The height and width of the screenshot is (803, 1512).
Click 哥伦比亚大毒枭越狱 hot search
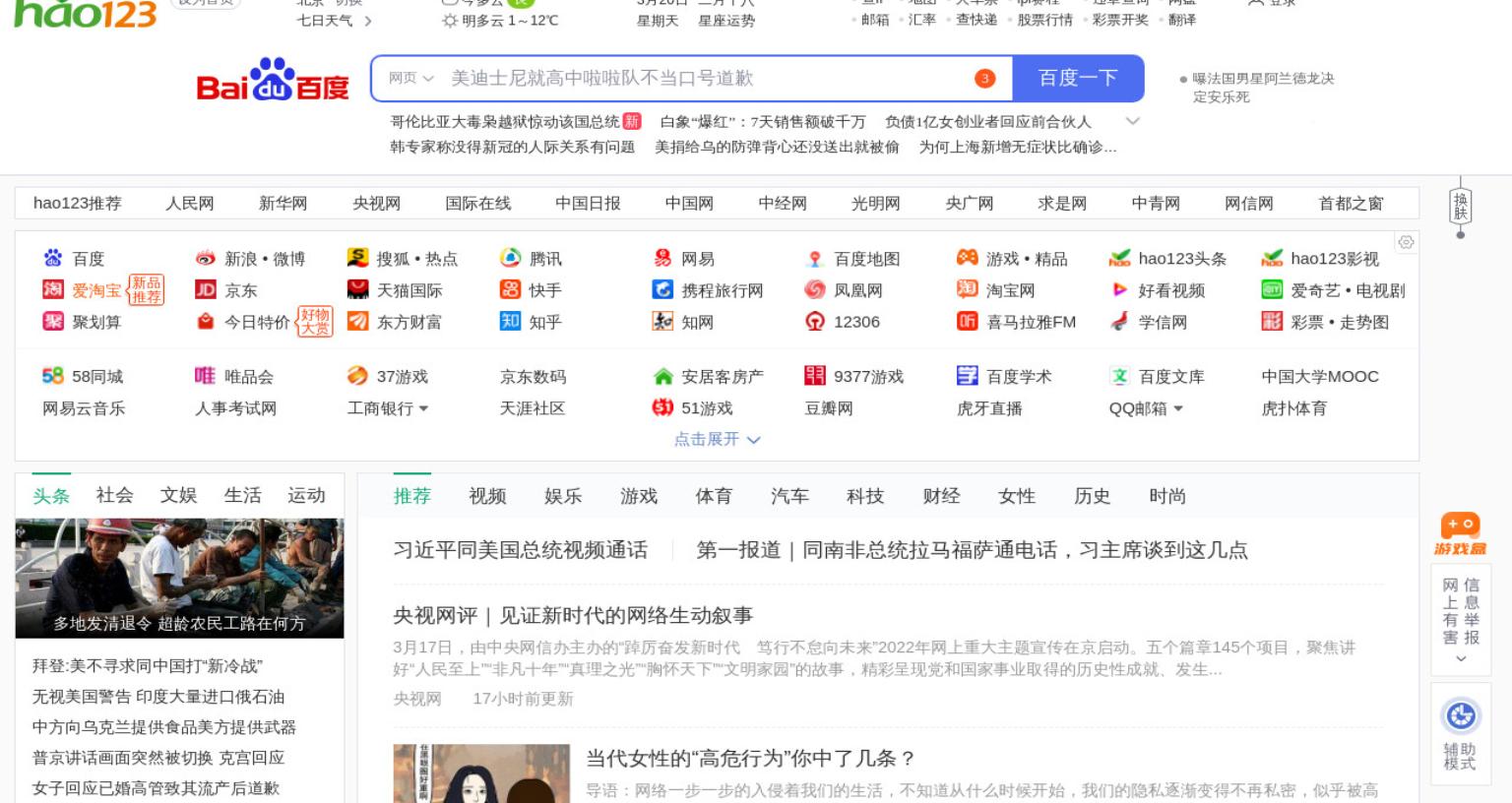[x=505, y=121]
